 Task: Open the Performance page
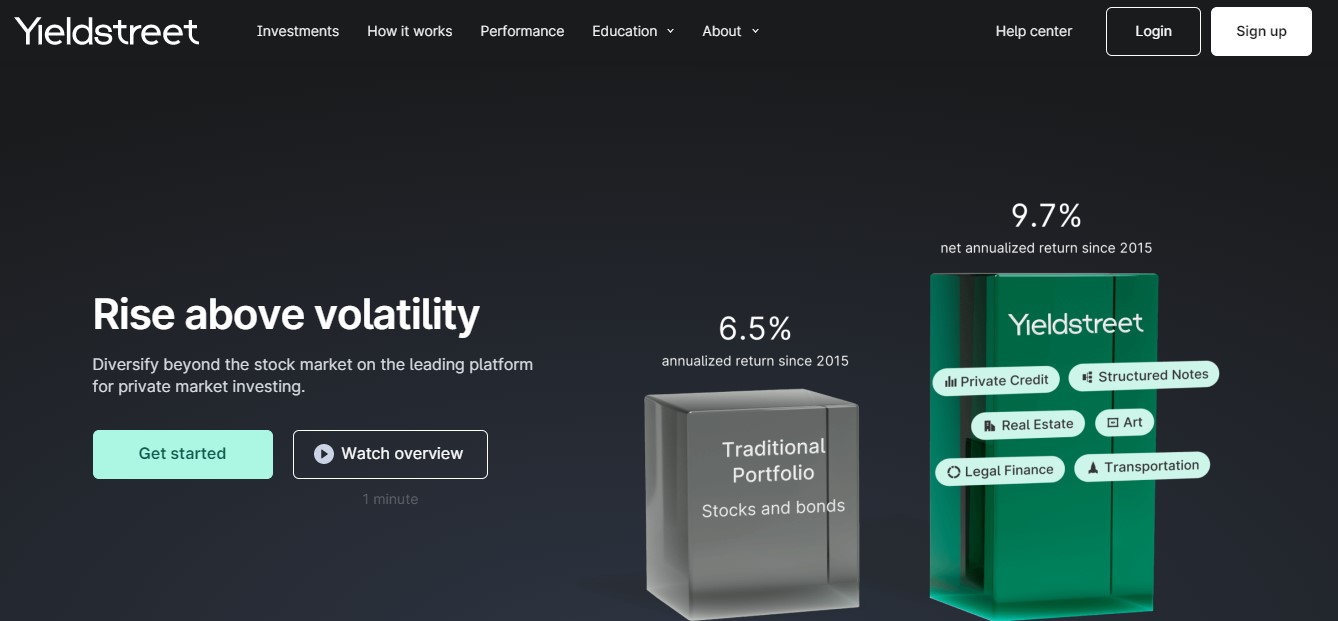522,31
